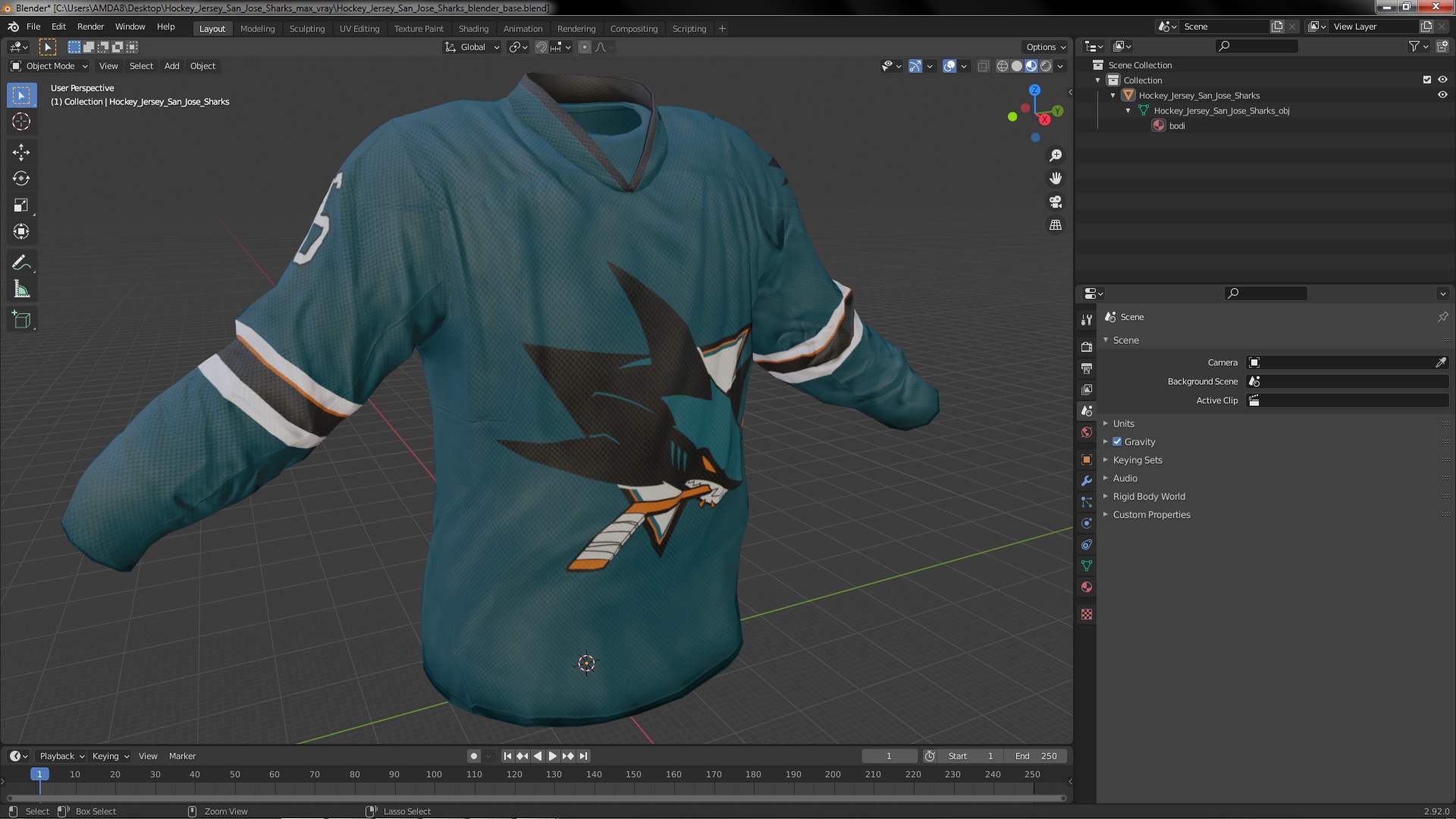Switch to wireframe viewport shading
The image size is (1456, 819).
(x=1003, y=66)
